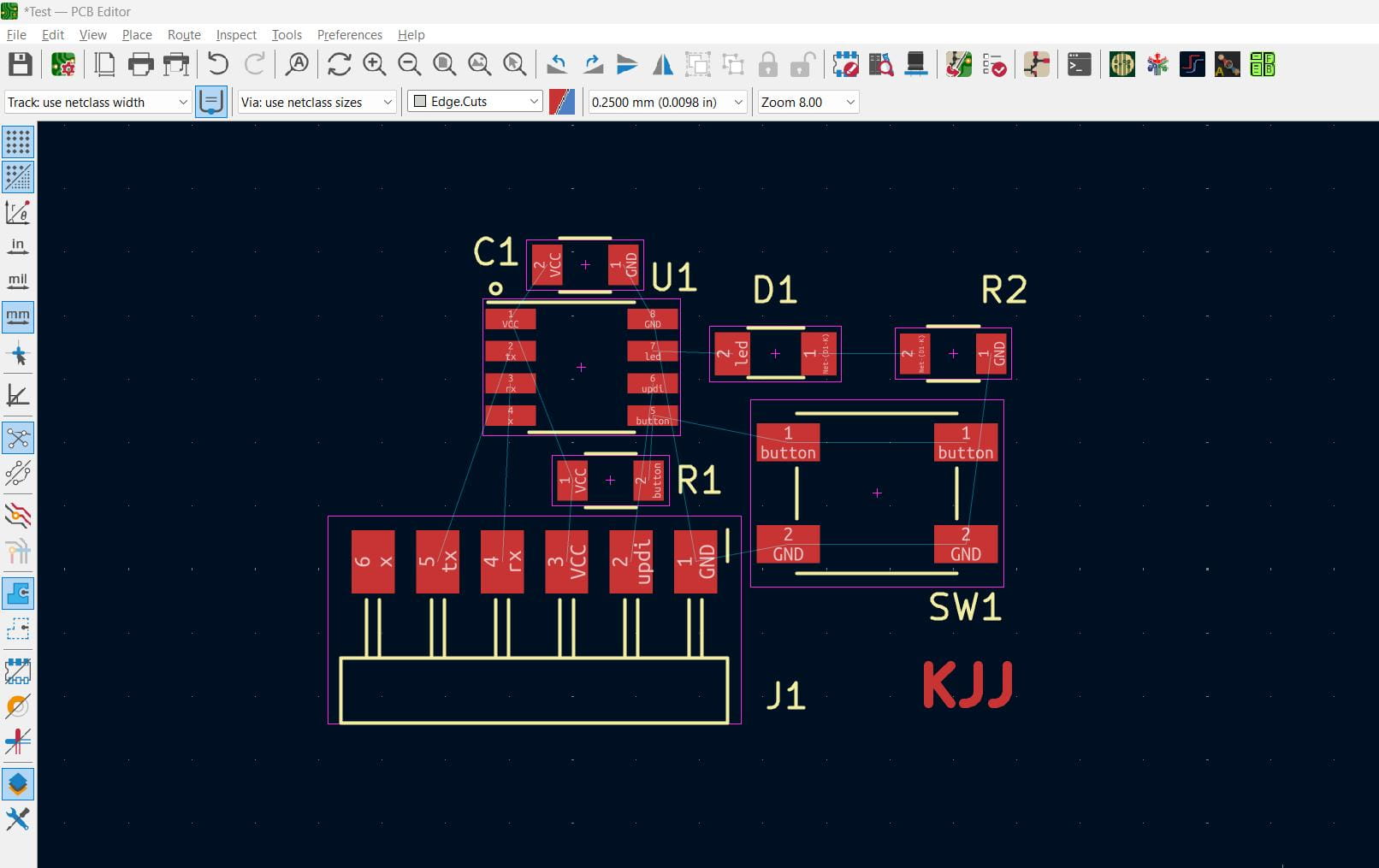Screen dimensions: 1379x868
Task: Rotate selection clockwise
Action: (x=592, y=64)
